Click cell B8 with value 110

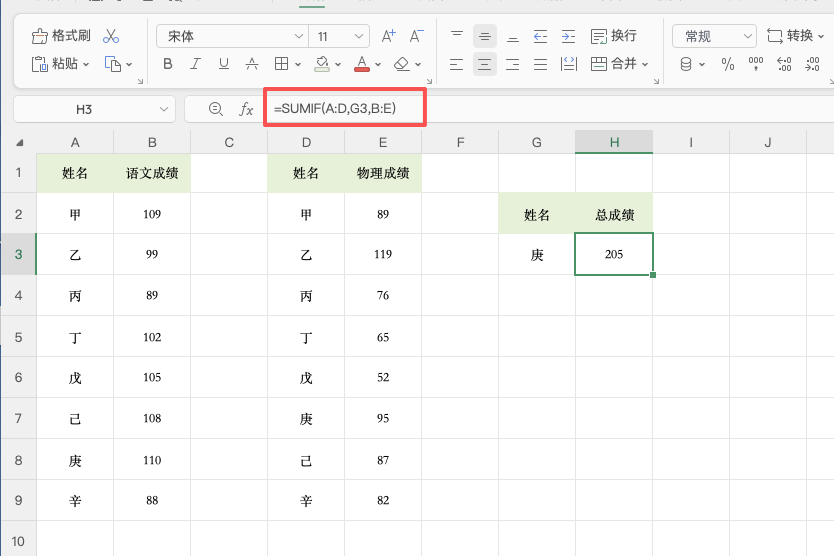152,460
